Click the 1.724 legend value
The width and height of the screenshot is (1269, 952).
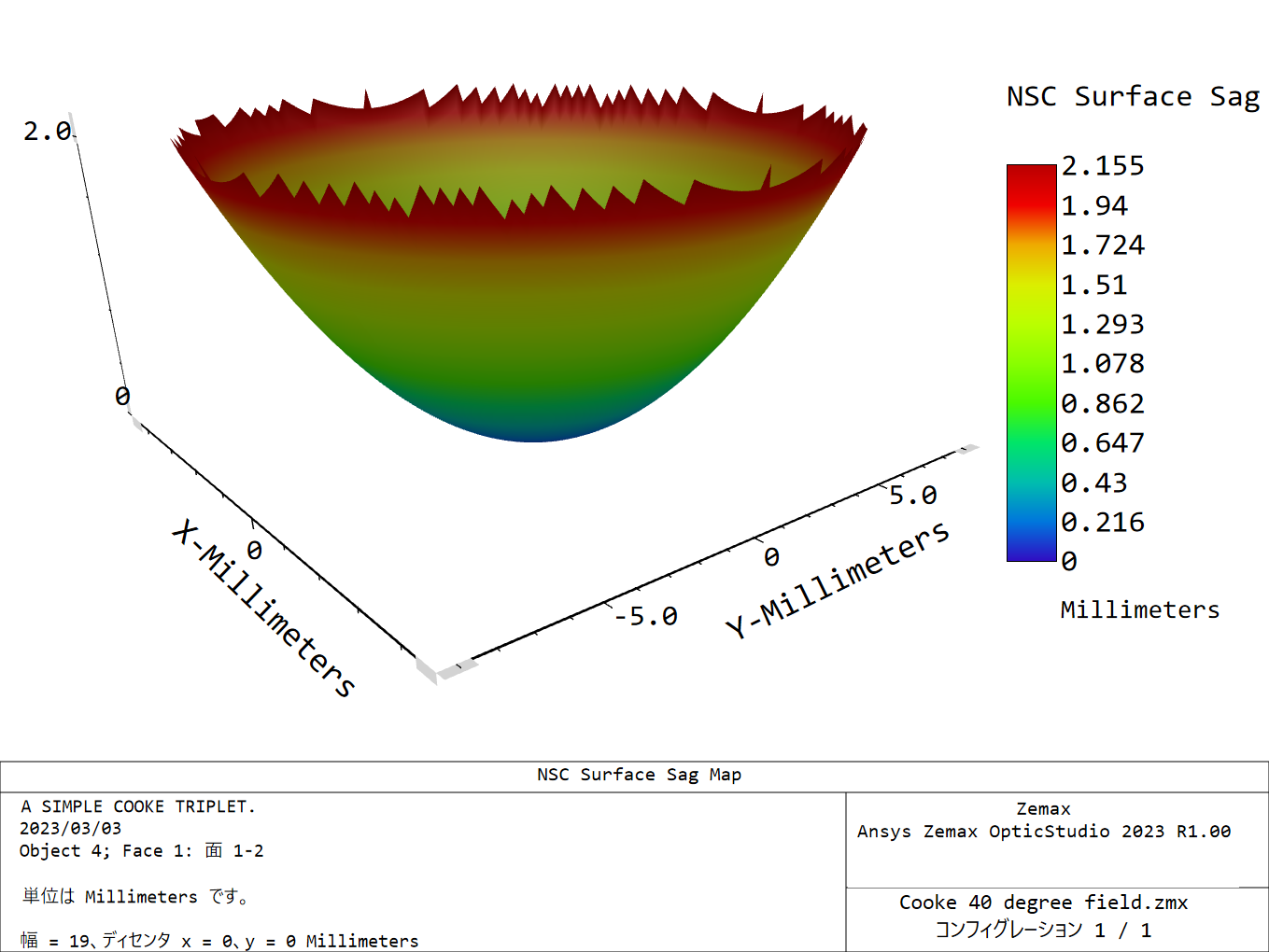tap(1103, 245)
